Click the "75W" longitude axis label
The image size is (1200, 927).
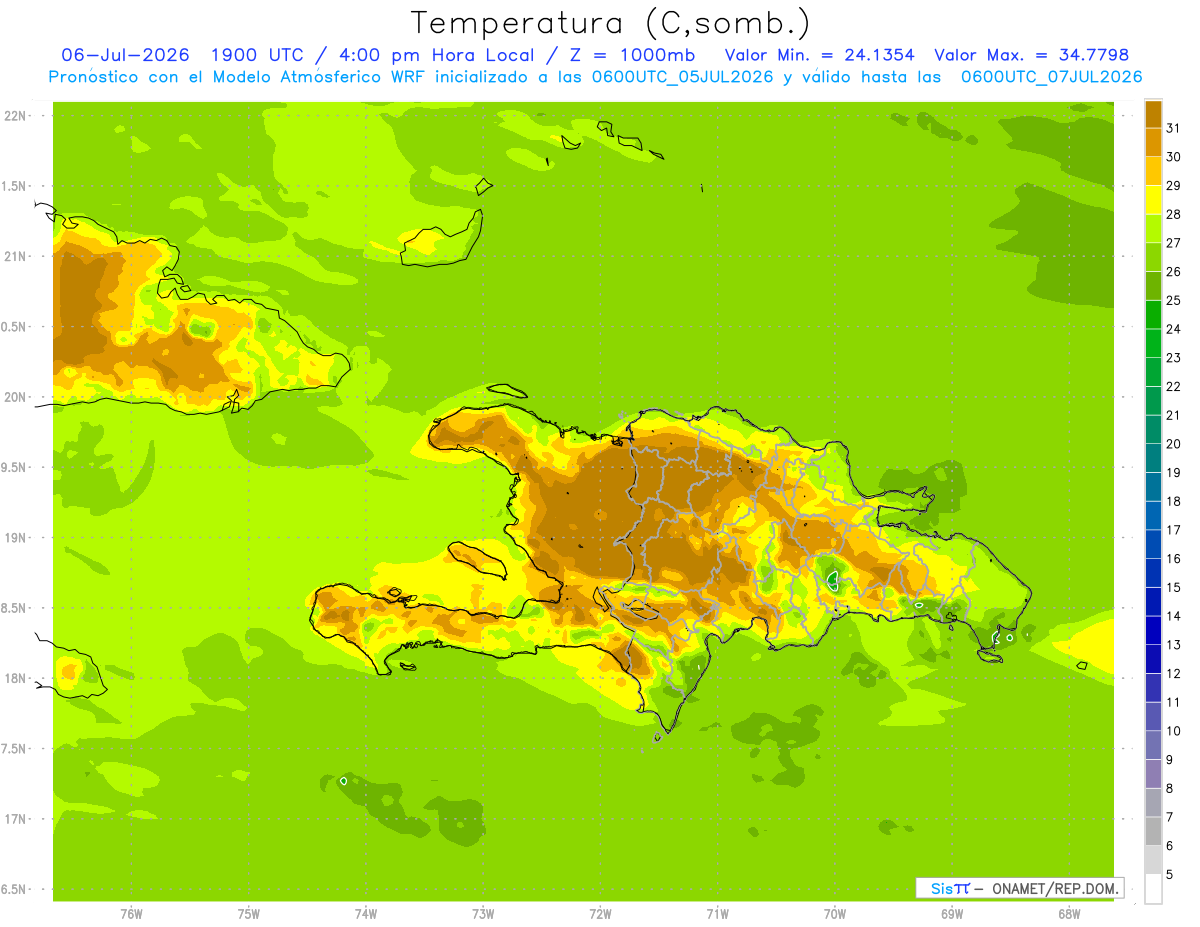point(249,913)
